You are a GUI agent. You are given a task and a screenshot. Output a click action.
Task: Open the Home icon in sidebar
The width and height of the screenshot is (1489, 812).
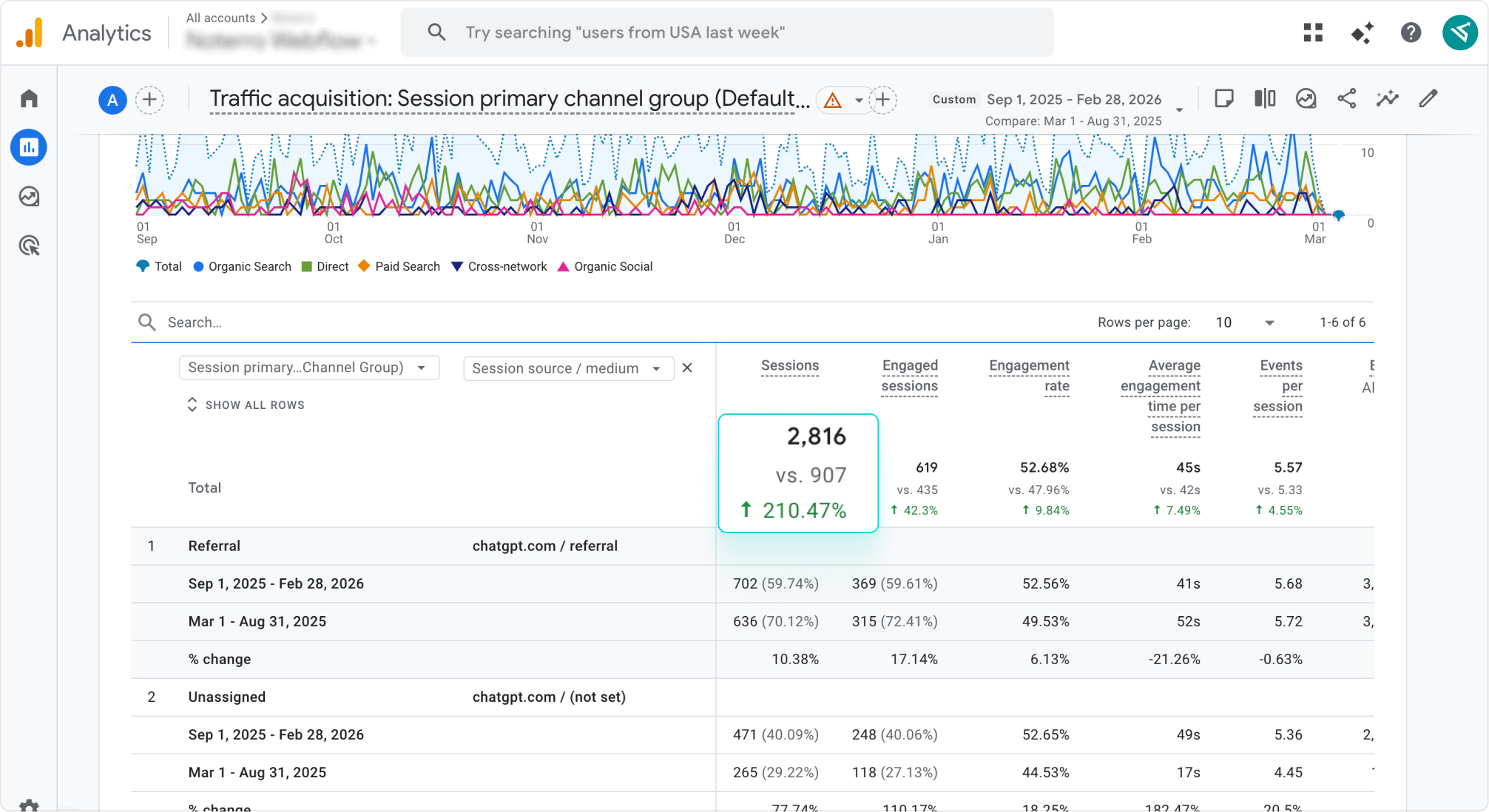29,98
